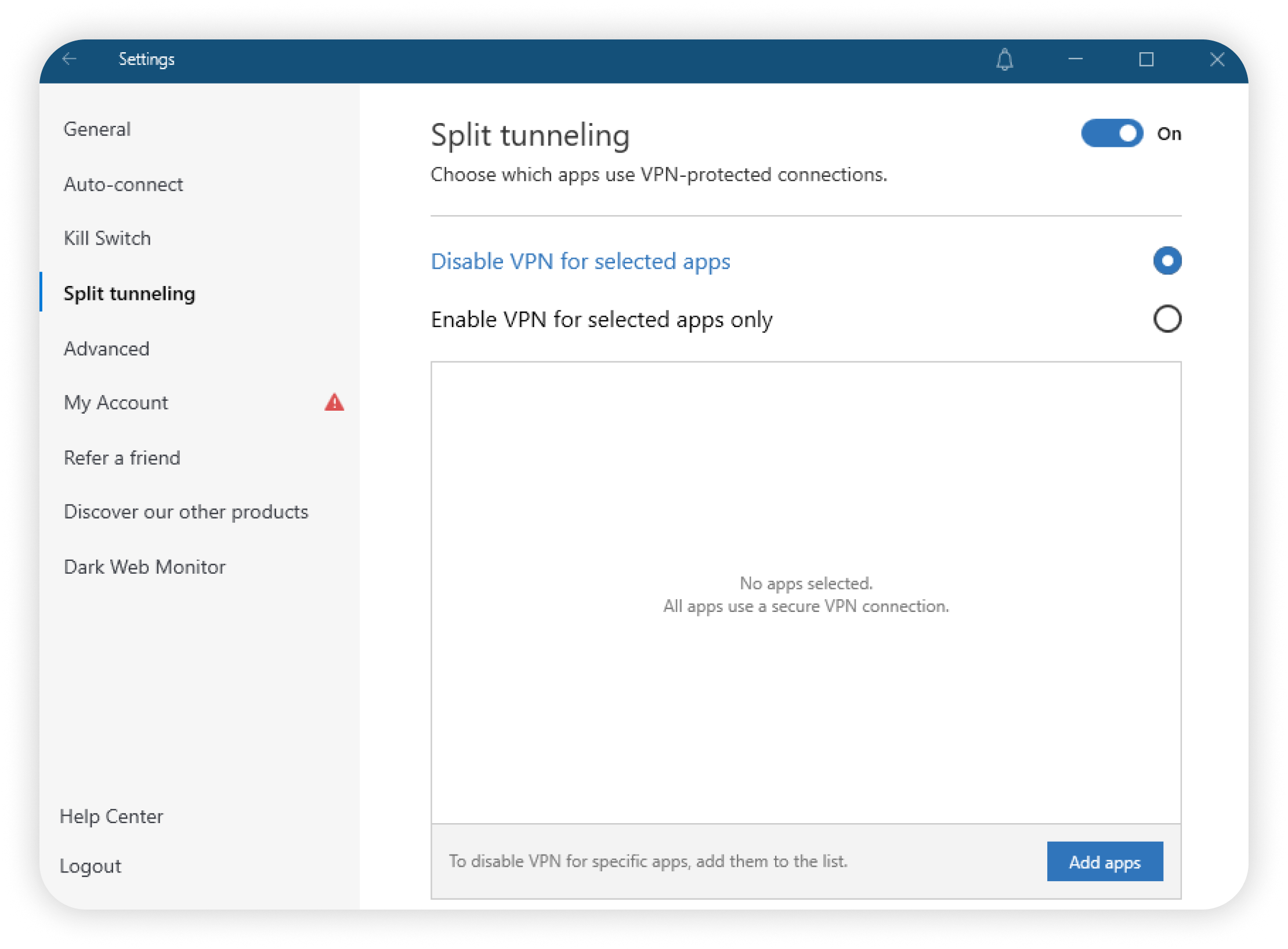The image size is (1288, 949).
Task: Open Discover our other products
Action: 186,512
